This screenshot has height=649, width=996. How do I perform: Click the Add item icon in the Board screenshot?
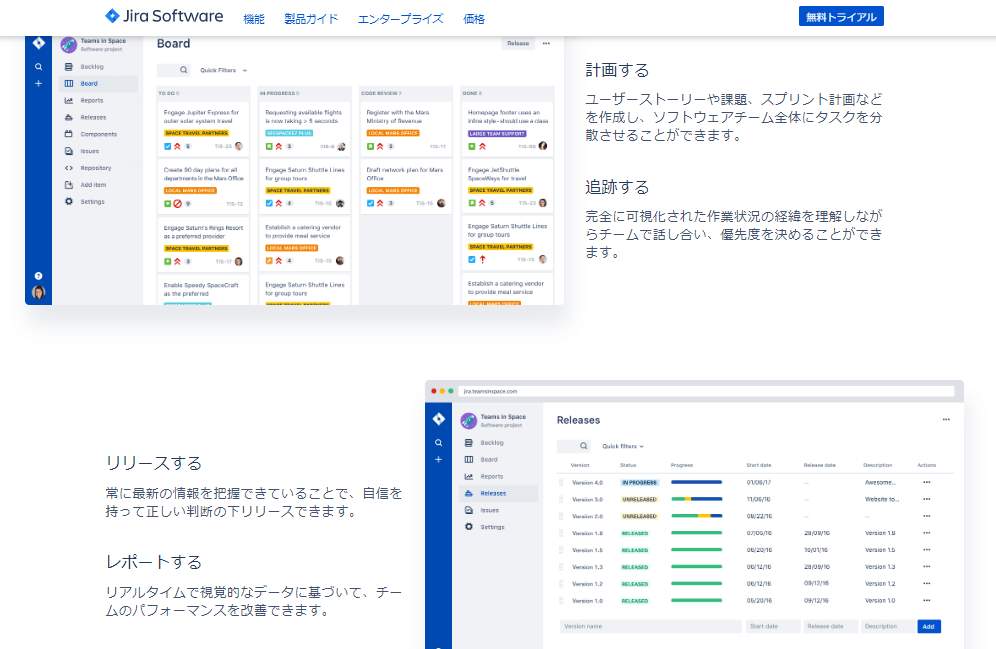[69, 185]
